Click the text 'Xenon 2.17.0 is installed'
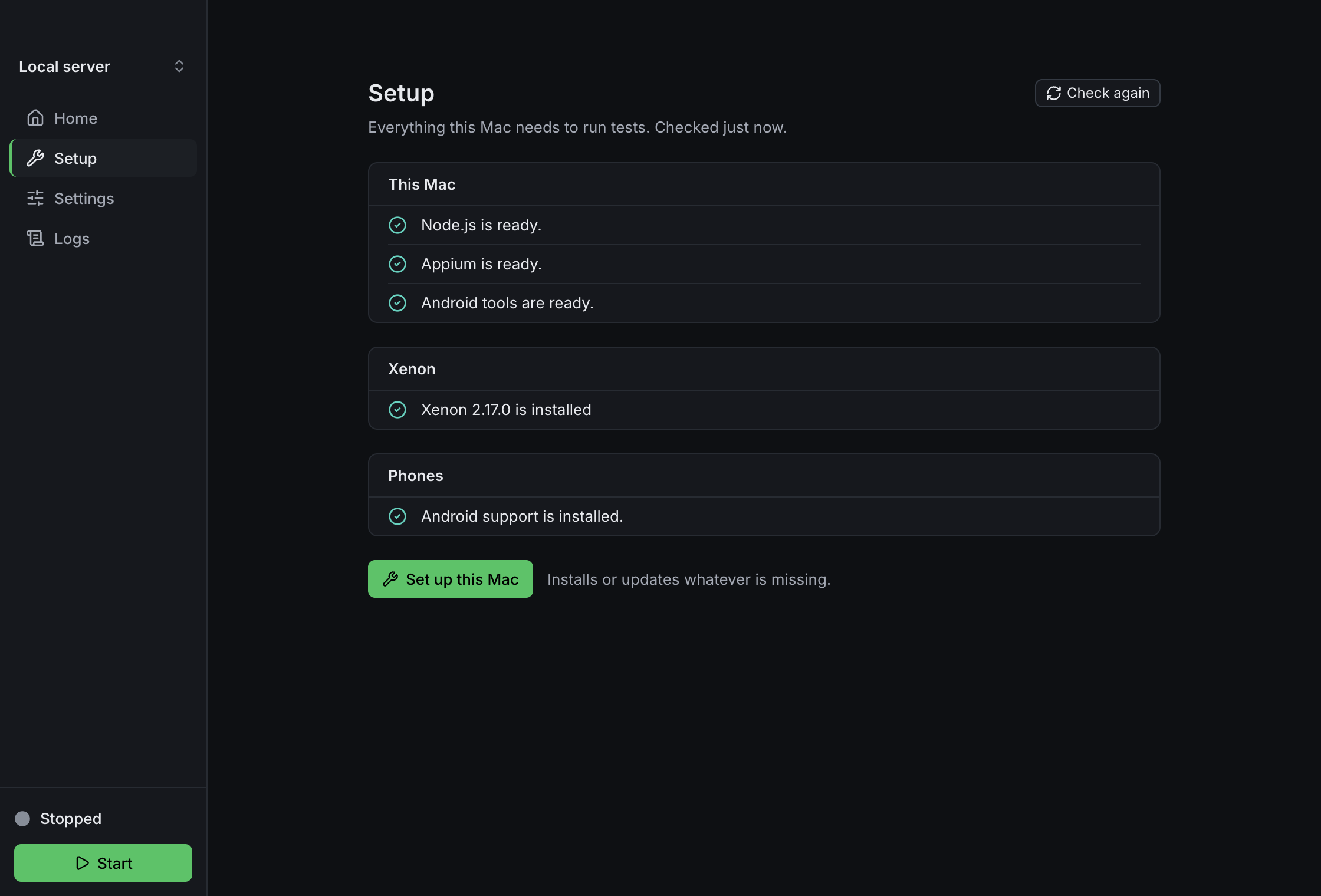 506,410
